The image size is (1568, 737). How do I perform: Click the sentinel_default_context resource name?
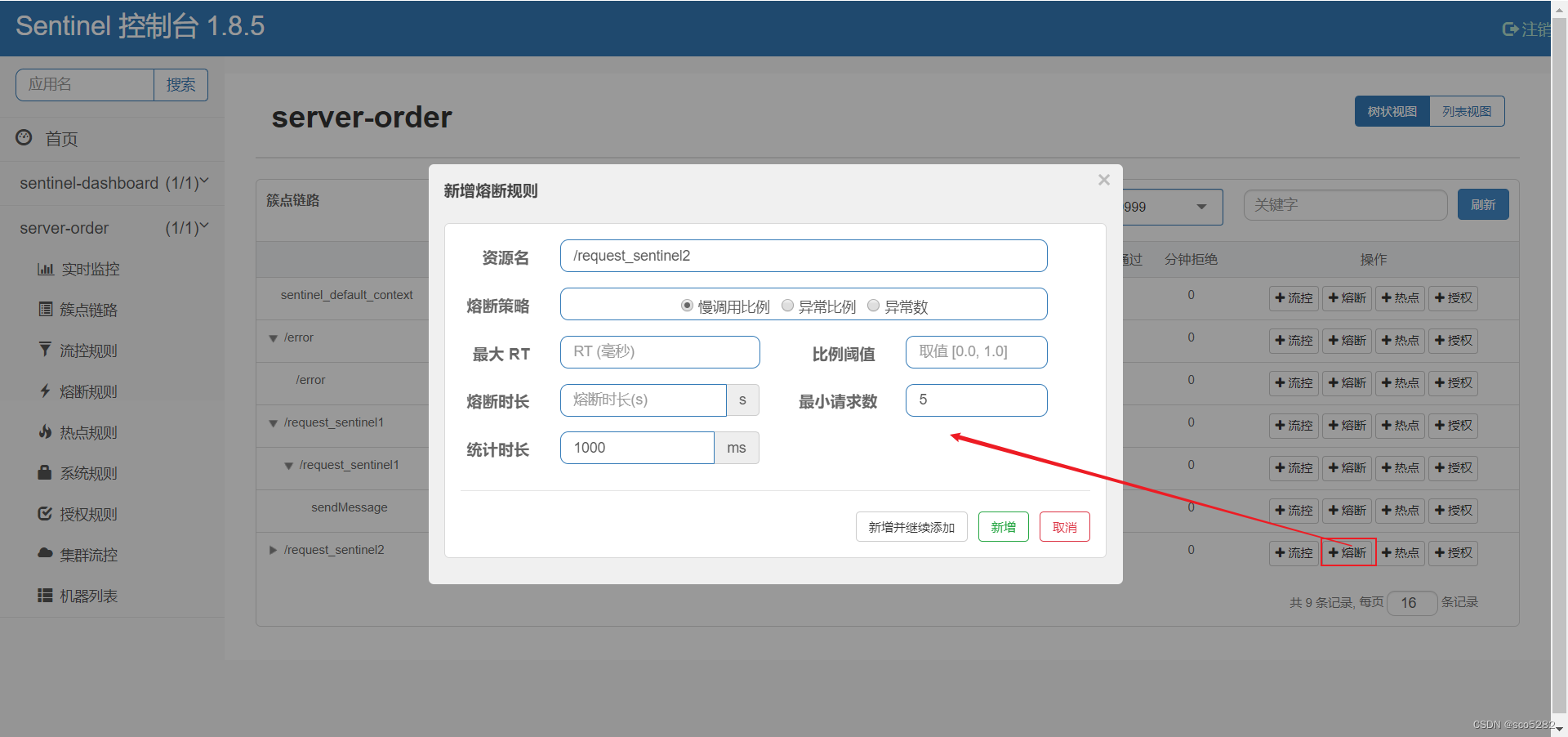click(347, 295)
